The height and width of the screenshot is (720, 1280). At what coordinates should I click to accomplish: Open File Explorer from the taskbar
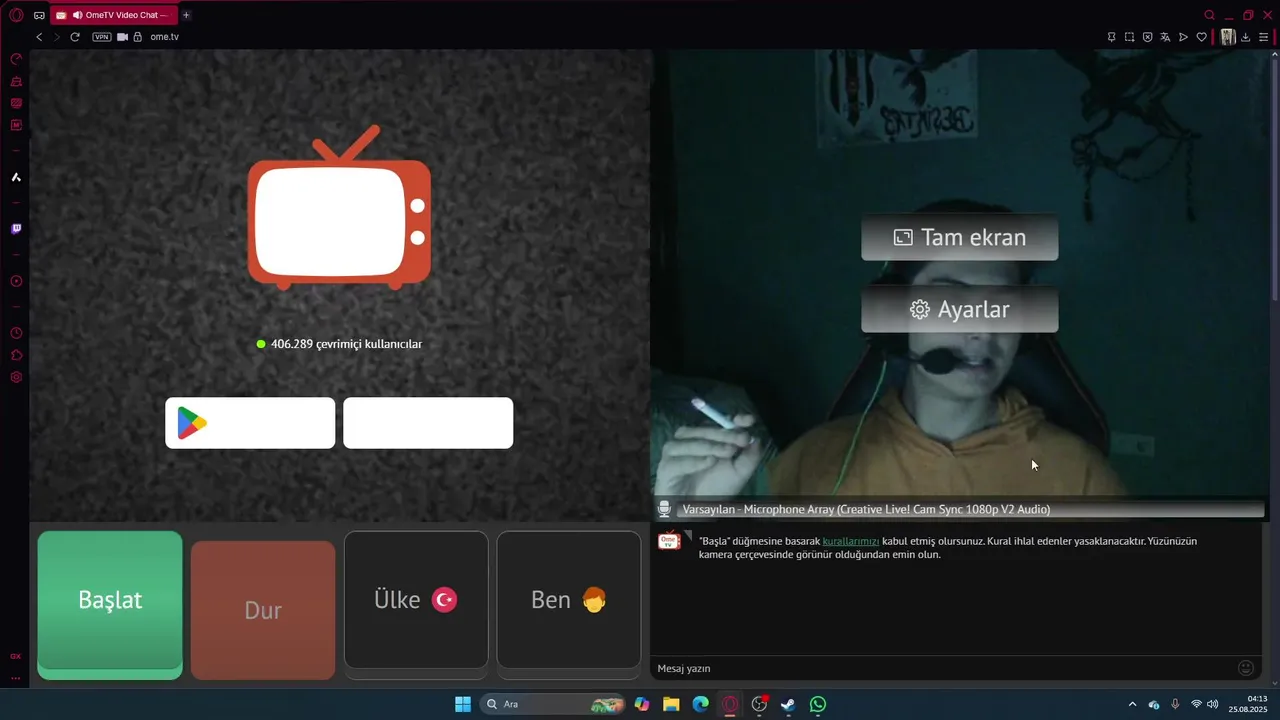(671, 704)
